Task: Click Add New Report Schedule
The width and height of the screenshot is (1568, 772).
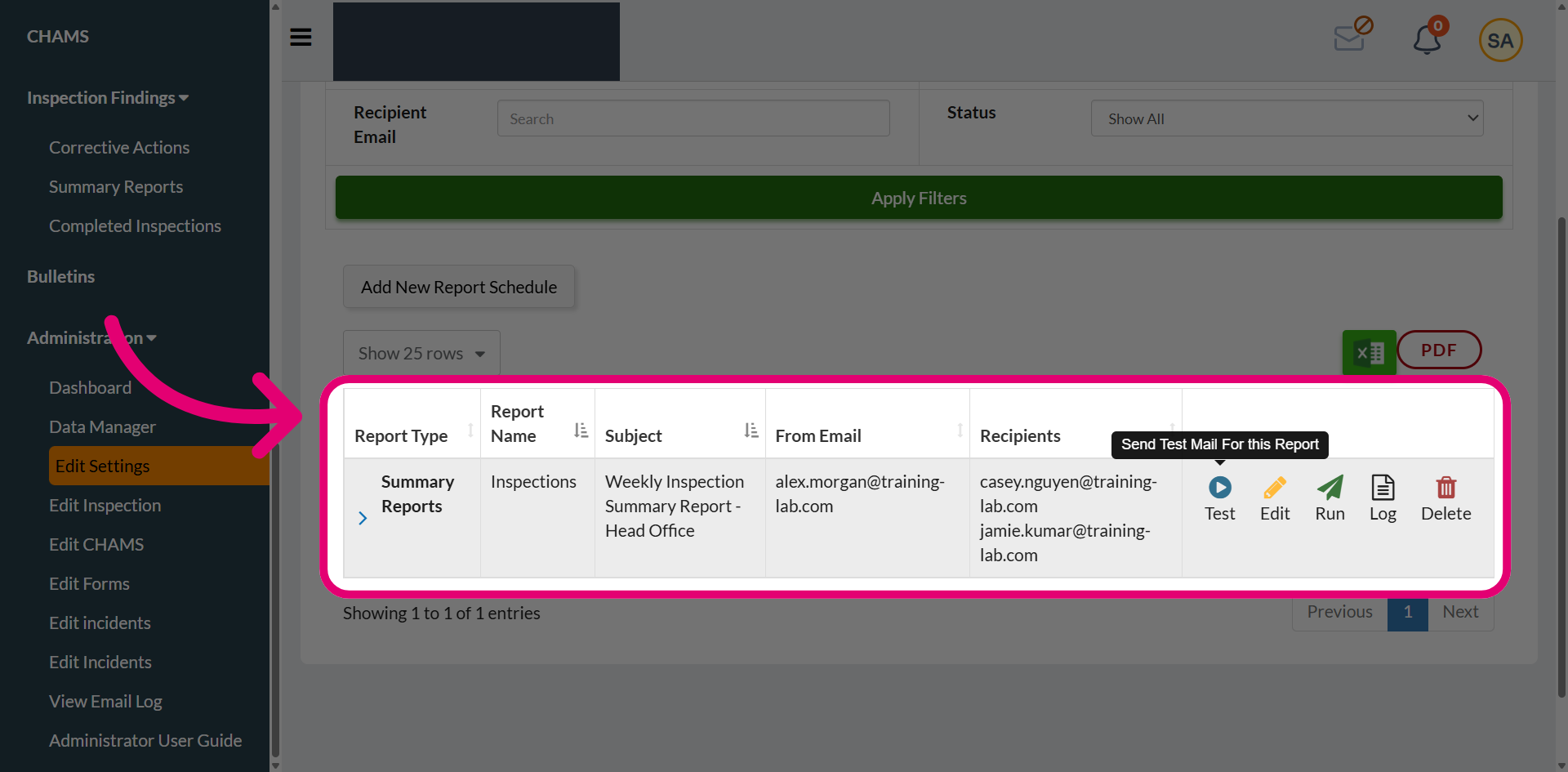Action: [459, 287]
